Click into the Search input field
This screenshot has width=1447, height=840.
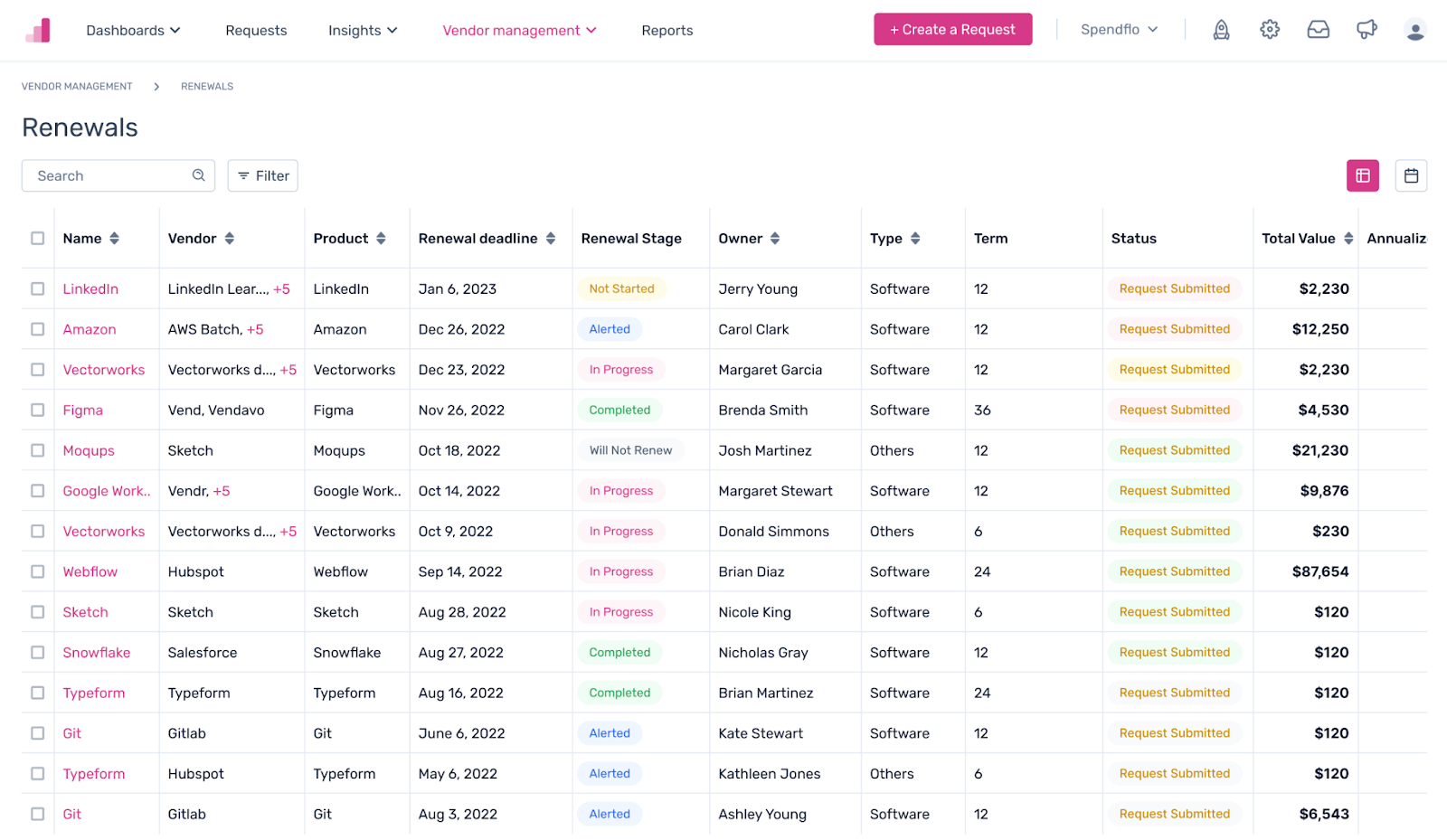click(118, 175)
